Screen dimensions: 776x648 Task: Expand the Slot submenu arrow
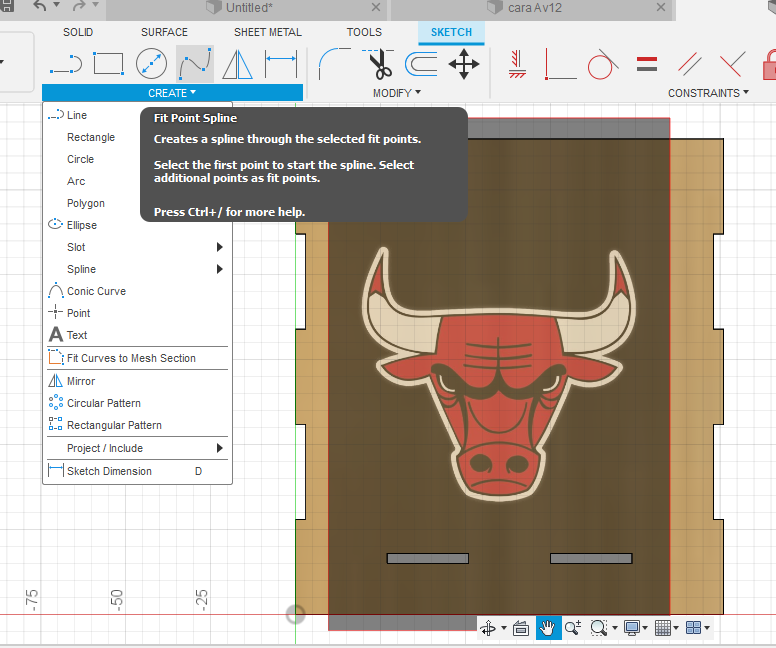[x=220, y=247]
